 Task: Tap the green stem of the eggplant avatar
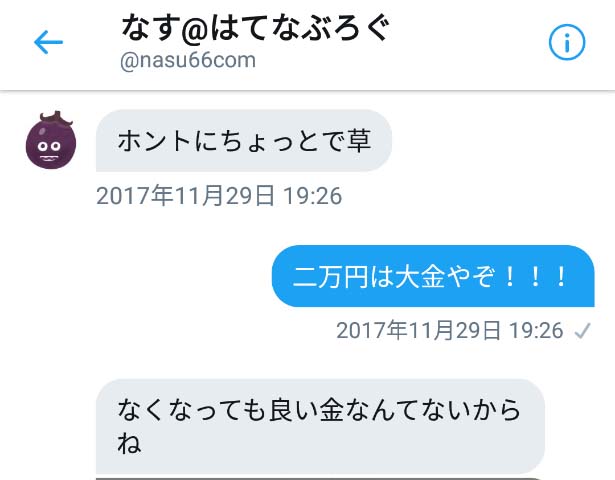[56, 118]
